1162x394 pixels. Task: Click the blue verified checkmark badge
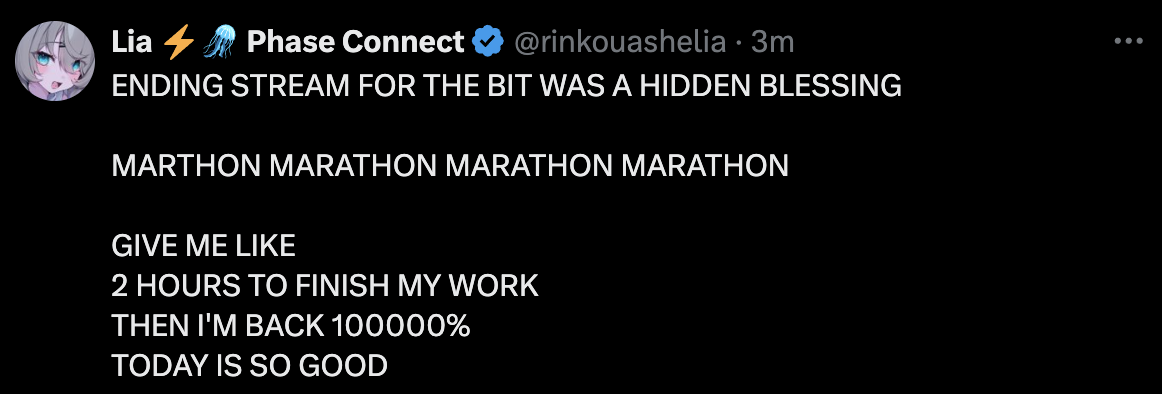(488, 43)
